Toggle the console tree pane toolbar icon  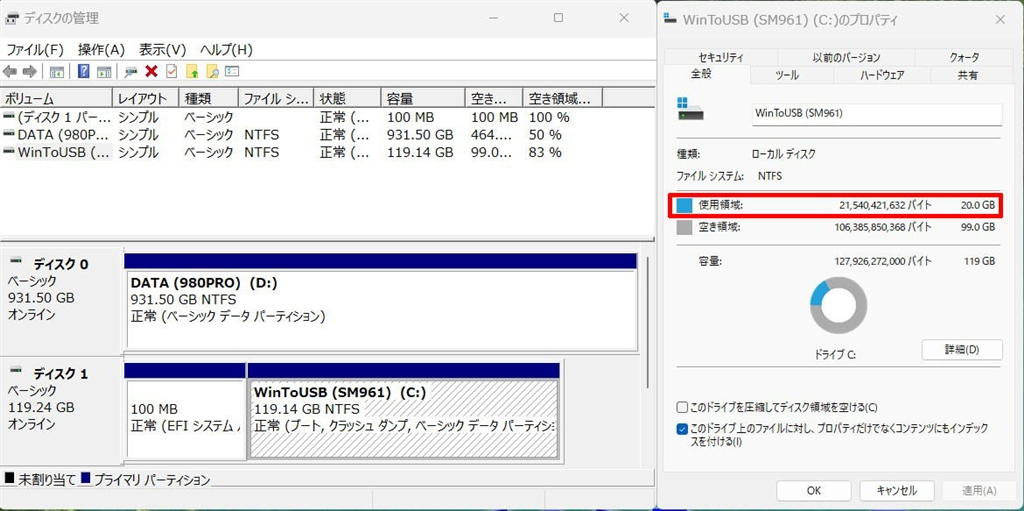57,71
